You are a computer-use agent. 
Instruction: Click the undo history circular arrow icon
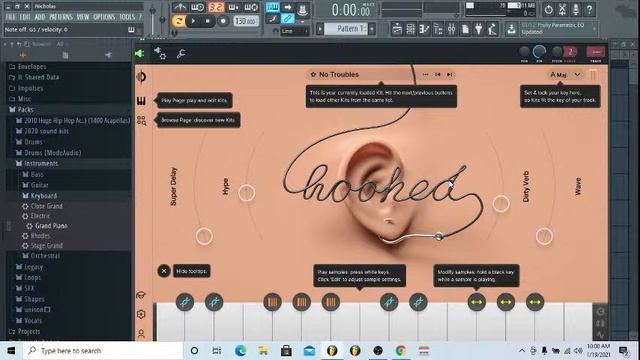pyautogui.click(x=549, y=9)
